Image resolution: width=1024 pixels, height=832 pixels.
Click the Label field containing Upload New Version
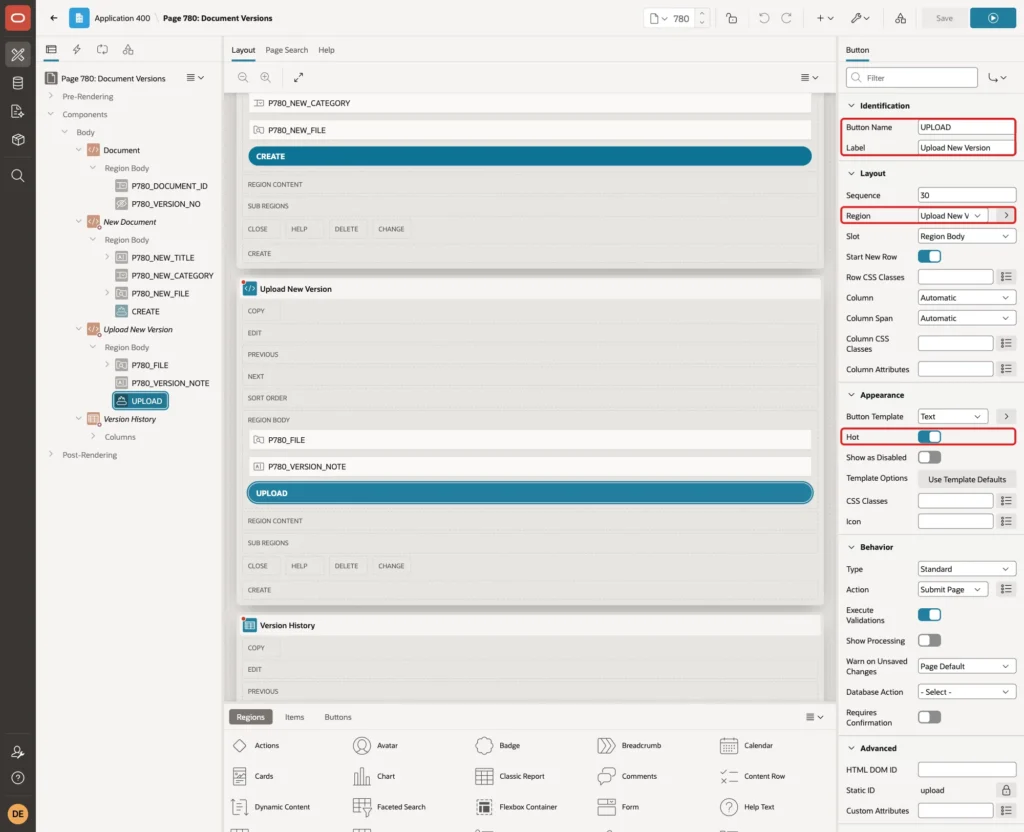click(x=966, y=148)
